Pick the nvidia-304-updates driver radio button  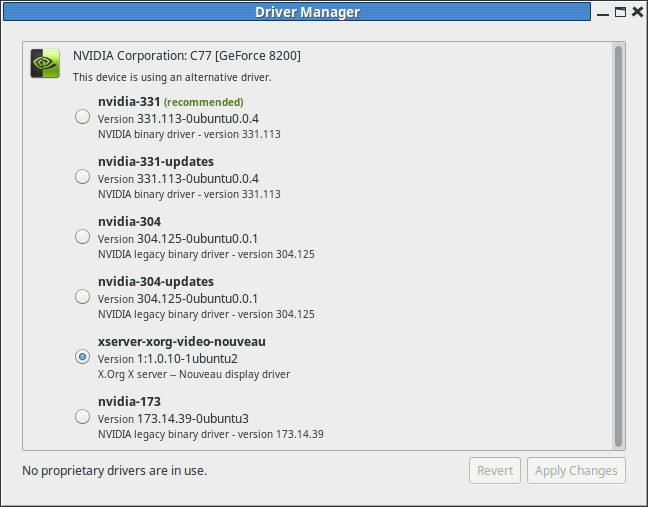pyautogui.click(x=83, y=296)
